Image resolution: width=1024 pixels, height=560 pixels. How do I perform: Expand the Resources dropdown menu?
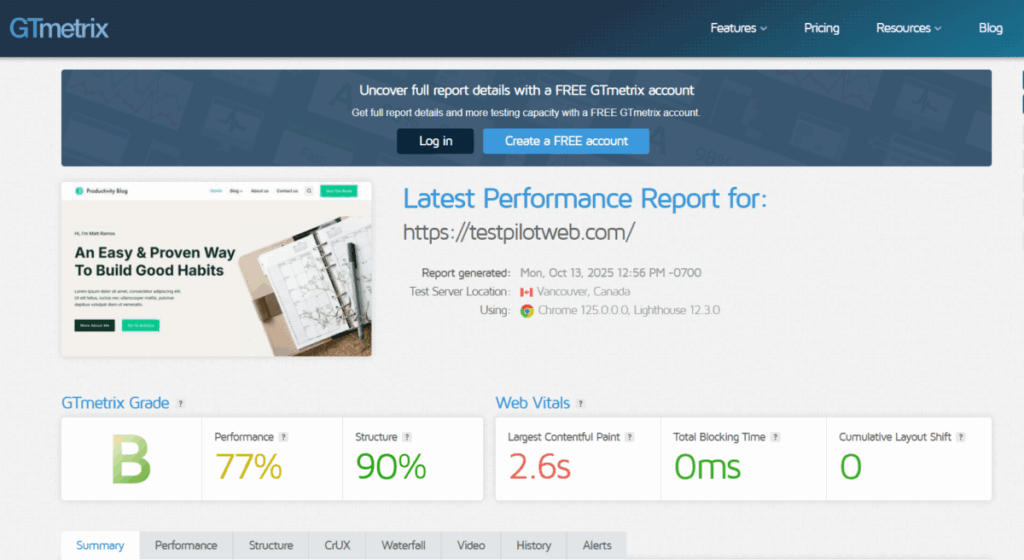tap(908, 28)
